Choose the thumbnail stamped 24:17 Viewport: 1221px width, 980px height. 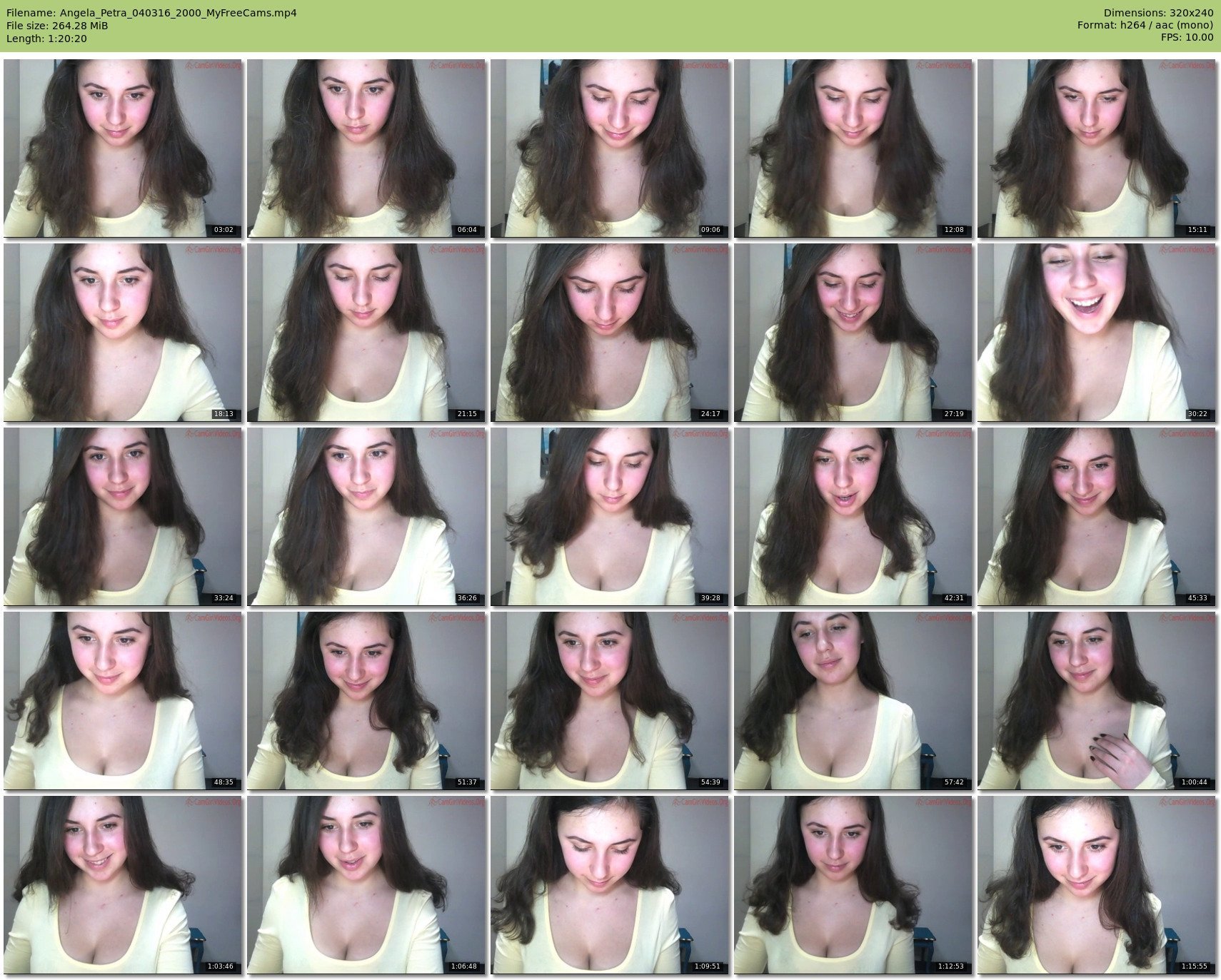(610, 332)
